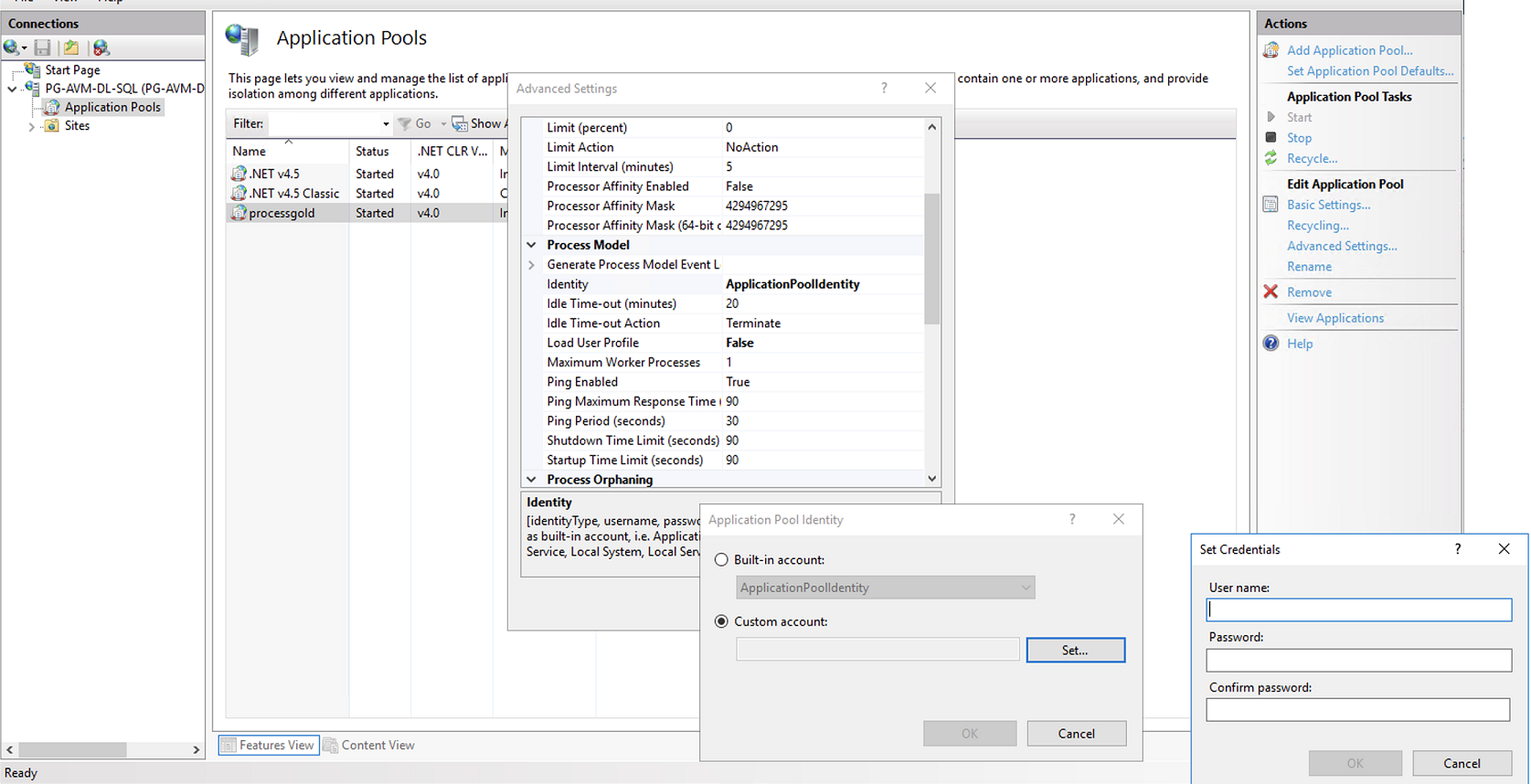Click help question mark in Advanced Settings title
Screen dimensions: 1531x784
(x=884, y=88)
